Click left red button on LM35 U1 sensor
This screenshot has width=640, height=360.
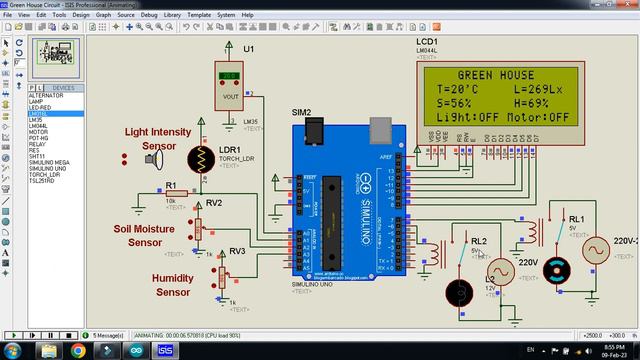click(222, 83)
